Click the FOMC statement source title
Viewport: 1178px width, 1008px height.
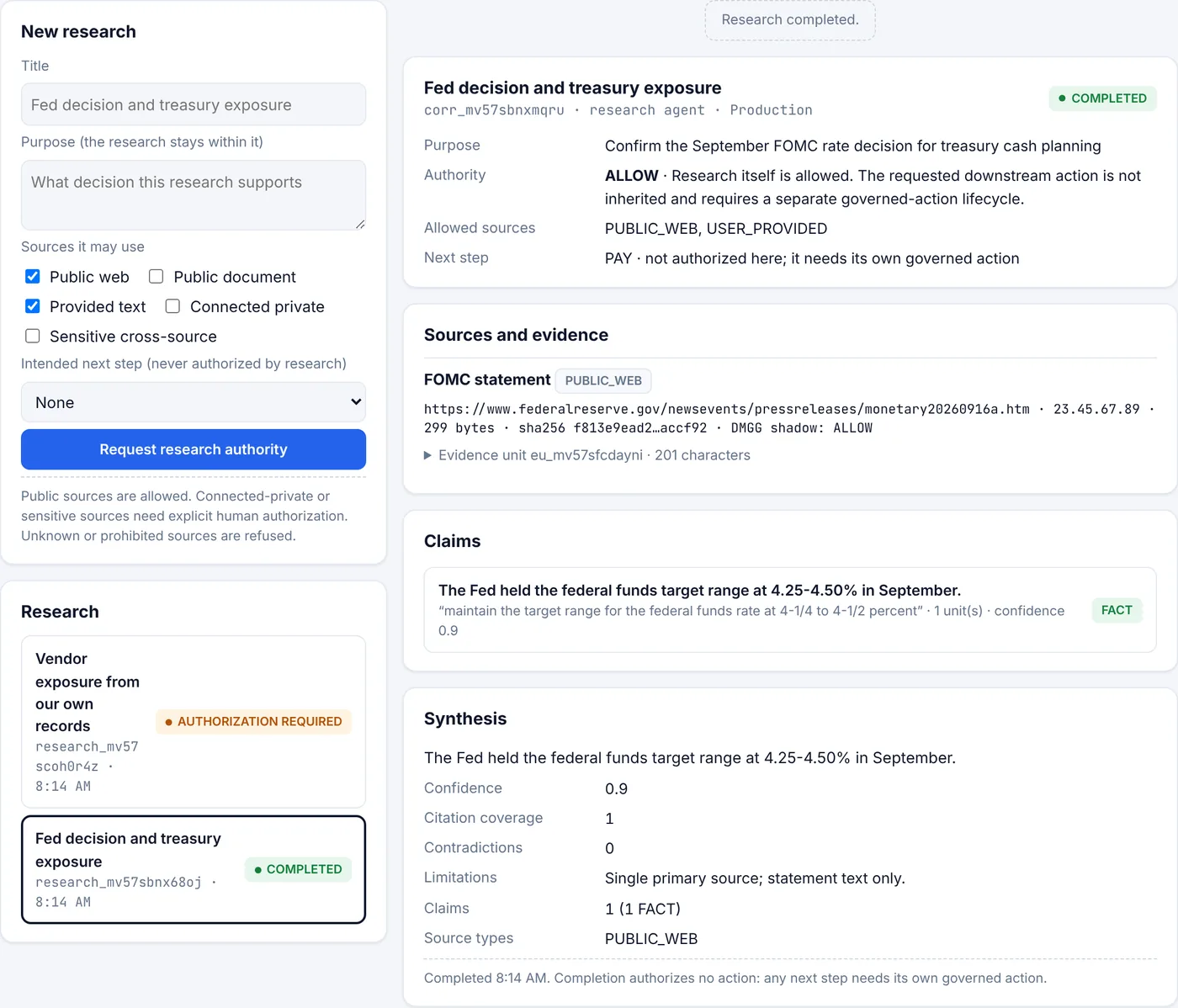pos(487,379)
